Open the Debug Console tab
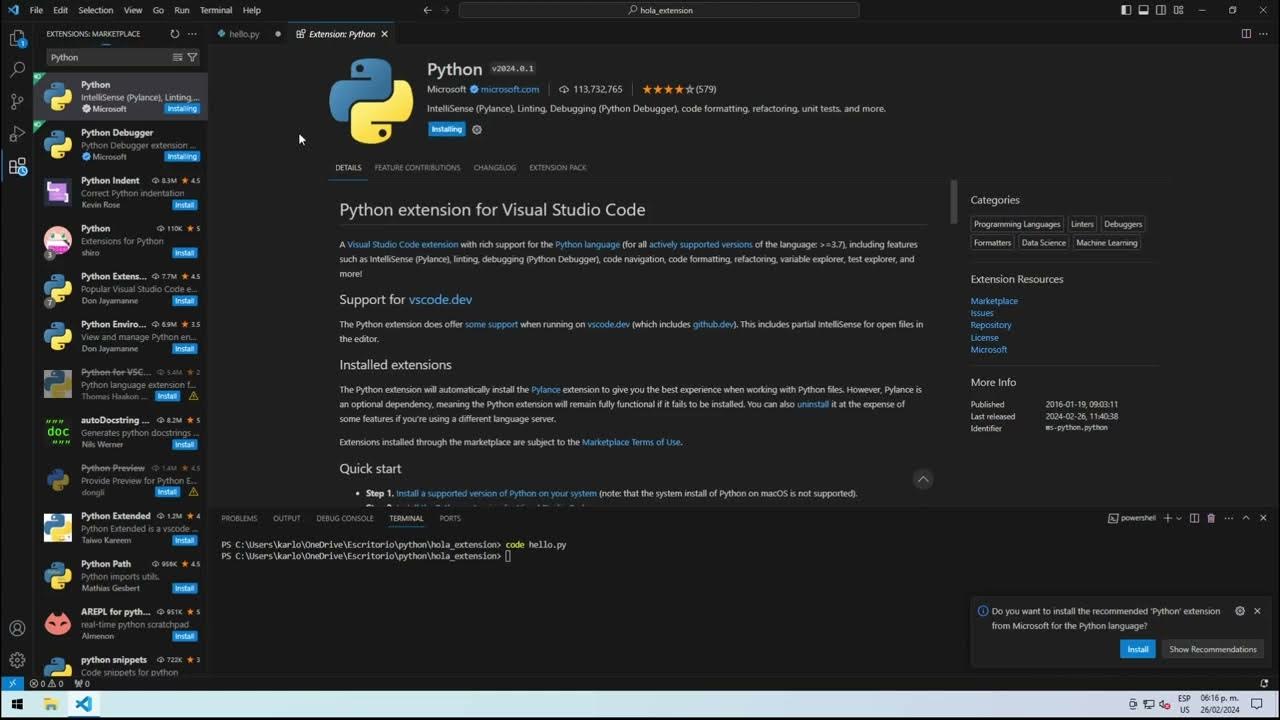The image size is (1280, 720). click(345, 518)
